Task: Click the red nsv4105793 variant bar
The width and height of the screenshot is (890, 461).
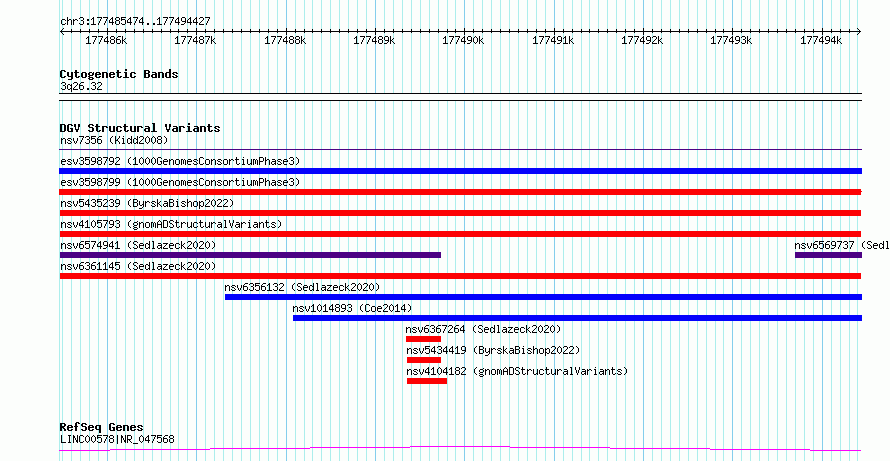Action: [x=460, y=234]
